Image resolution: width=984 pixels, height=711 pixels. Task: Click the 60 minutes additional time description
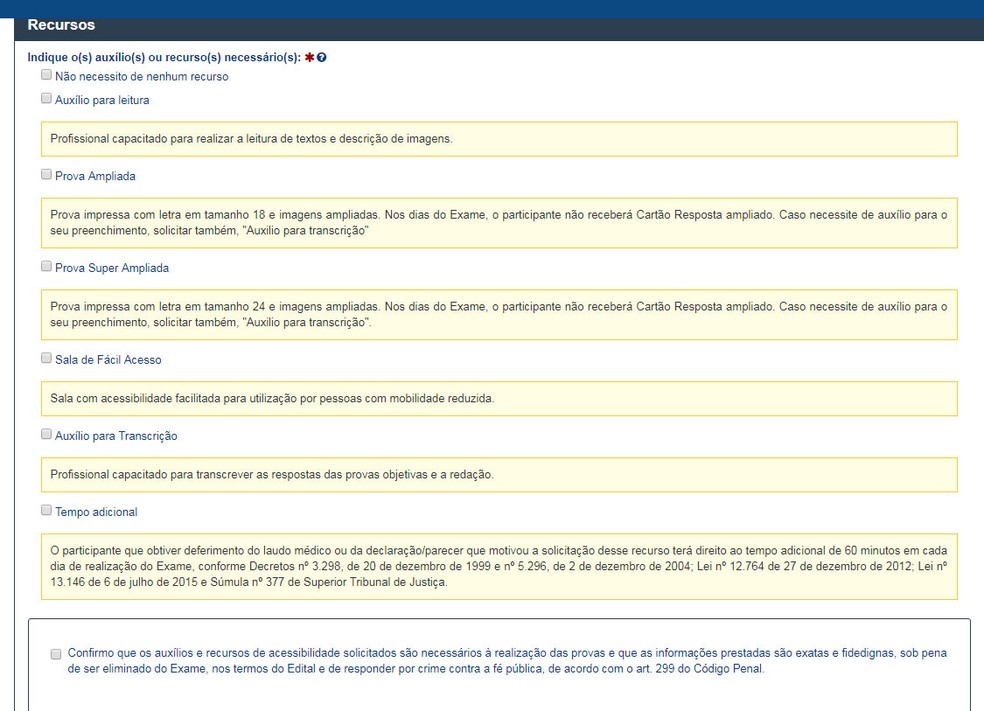[x=498, y=566]
